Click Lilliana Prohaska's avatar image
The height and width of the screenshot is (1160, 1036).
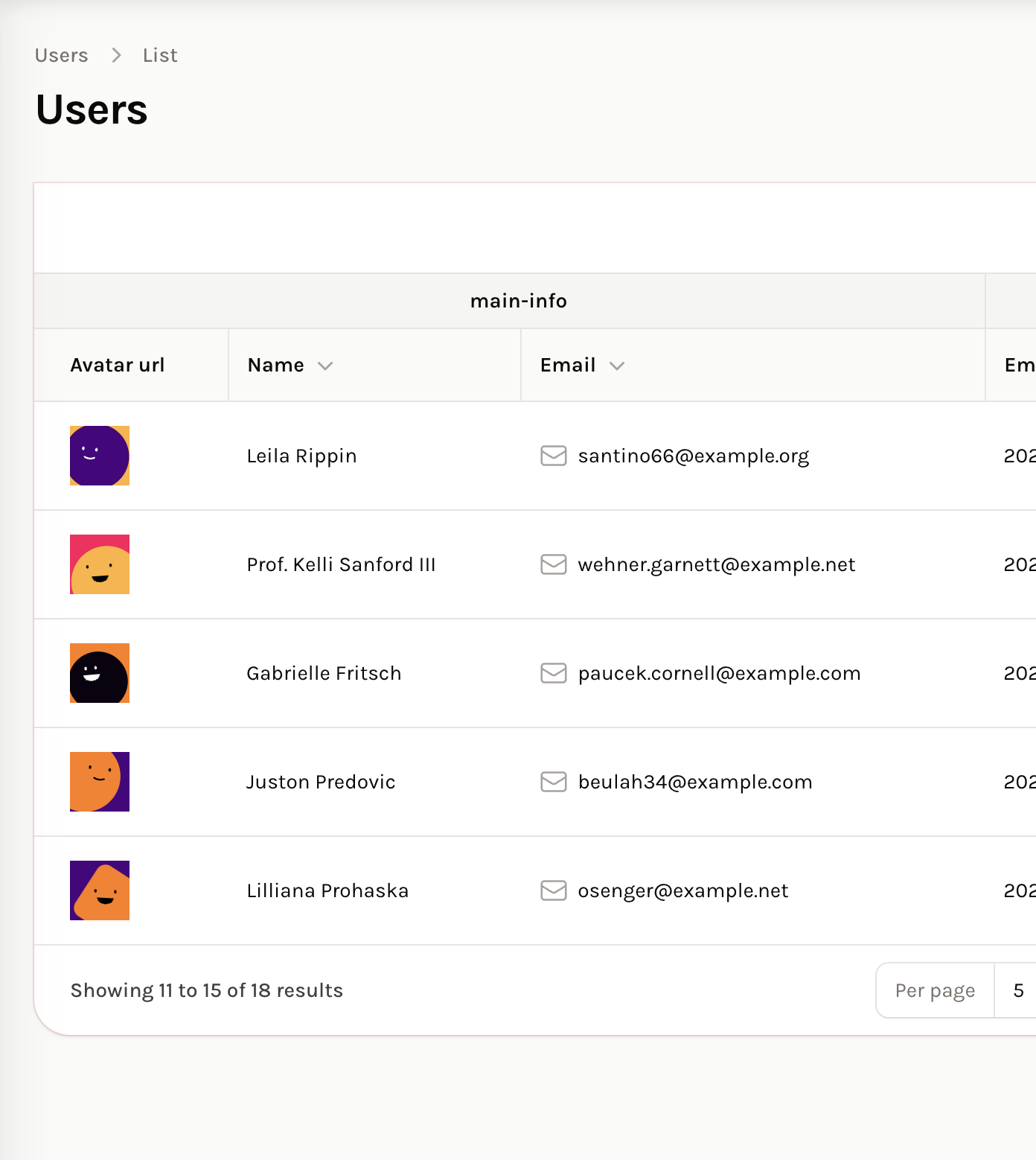tap(100, 890)
